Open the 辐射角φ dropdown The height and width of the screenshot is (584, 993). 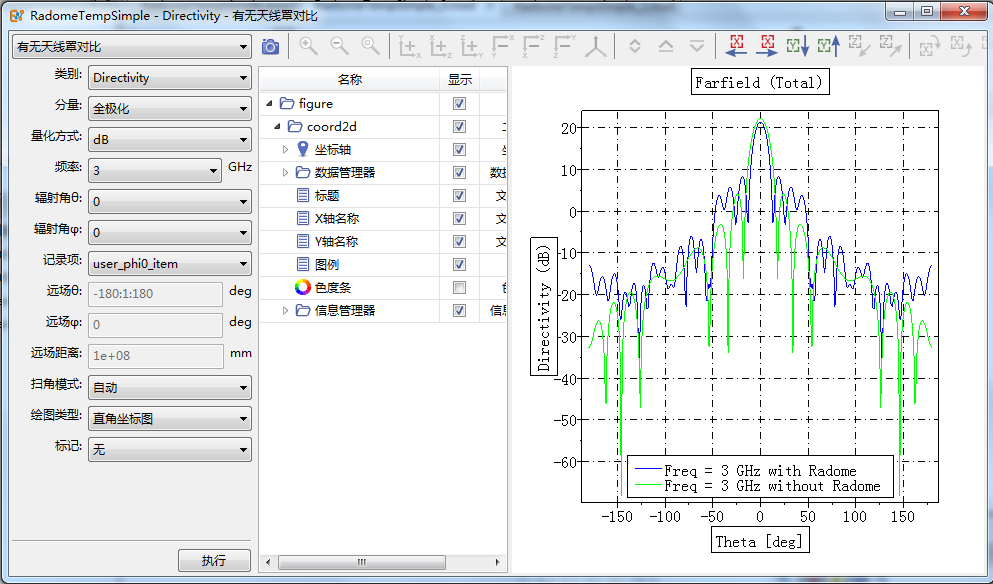(x=170, y=232)
